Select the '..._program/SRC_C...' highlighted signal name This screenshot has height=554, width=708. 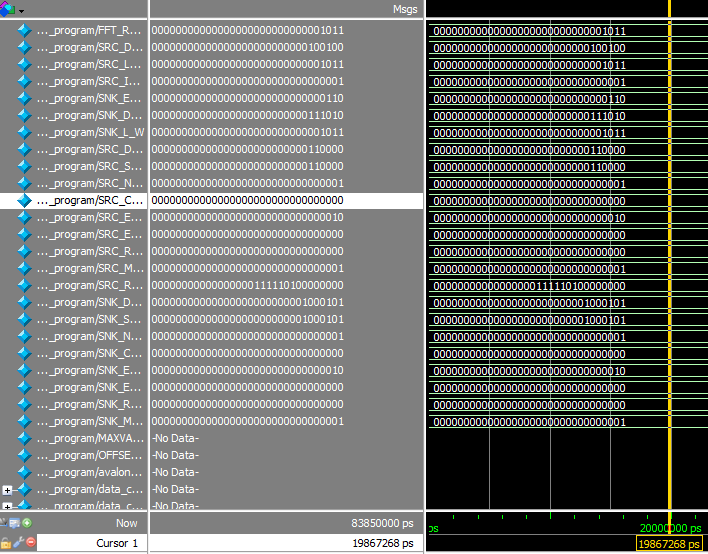pyautogui.click(x=90, y=200)
